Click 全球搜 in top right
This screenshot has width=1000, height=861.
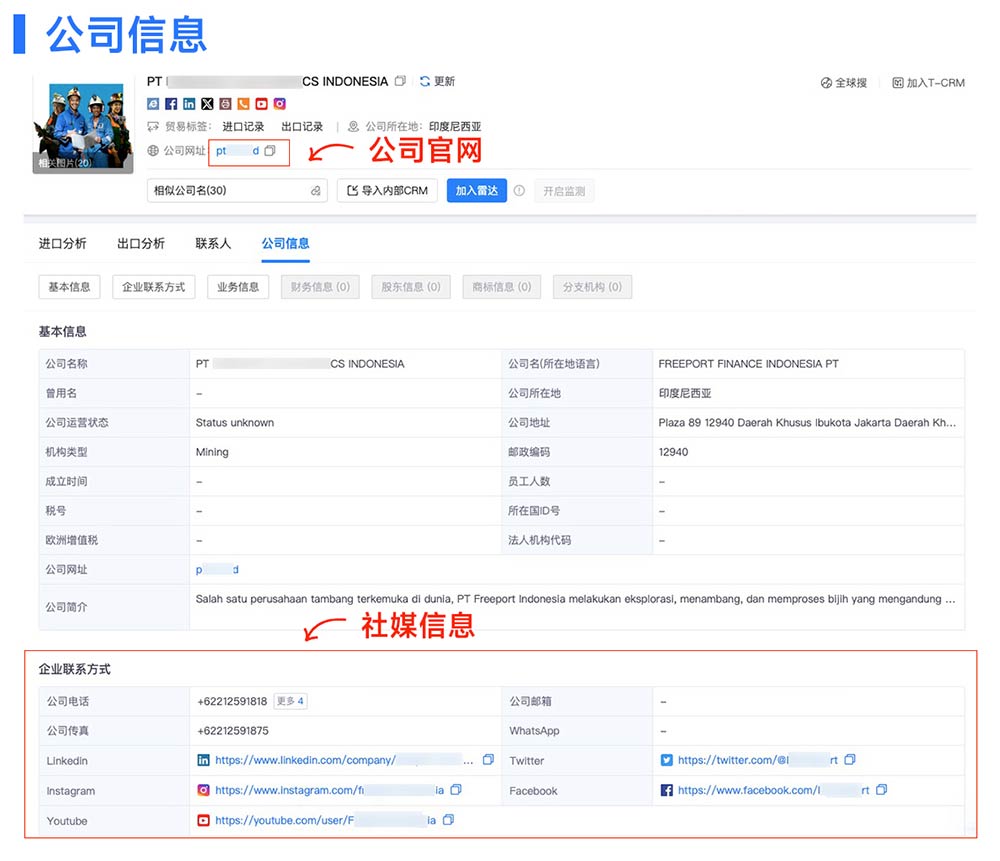[x=843, y=83]
